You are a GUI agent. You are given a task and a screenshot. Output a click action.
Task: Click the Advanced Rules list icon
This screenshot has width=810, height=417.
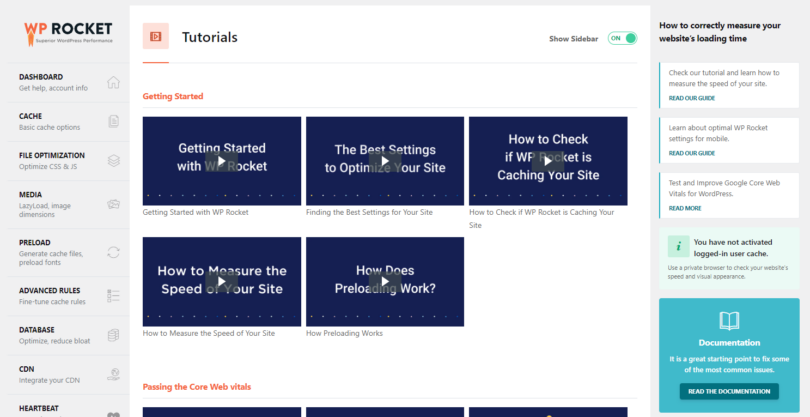click(x=113, y=296)
